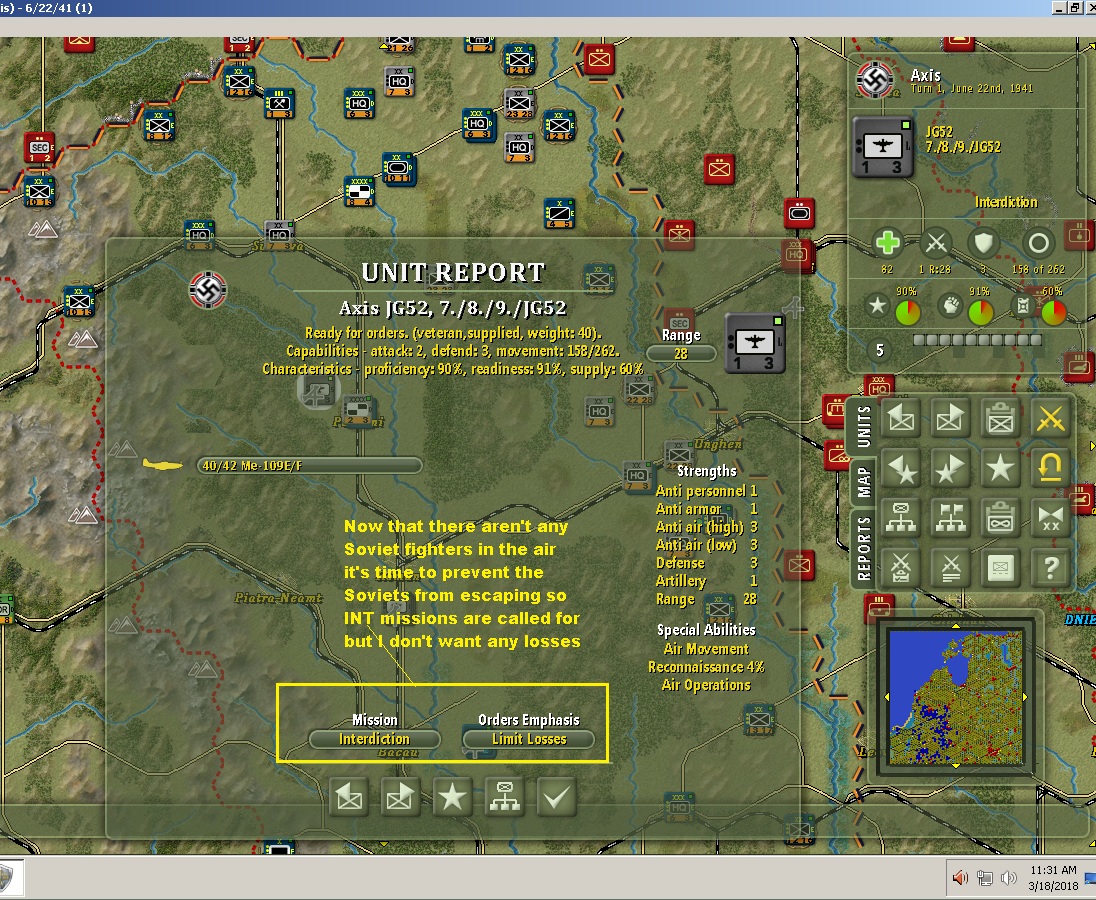Click the hierarchy button below Unit Report

pos(505,797)
